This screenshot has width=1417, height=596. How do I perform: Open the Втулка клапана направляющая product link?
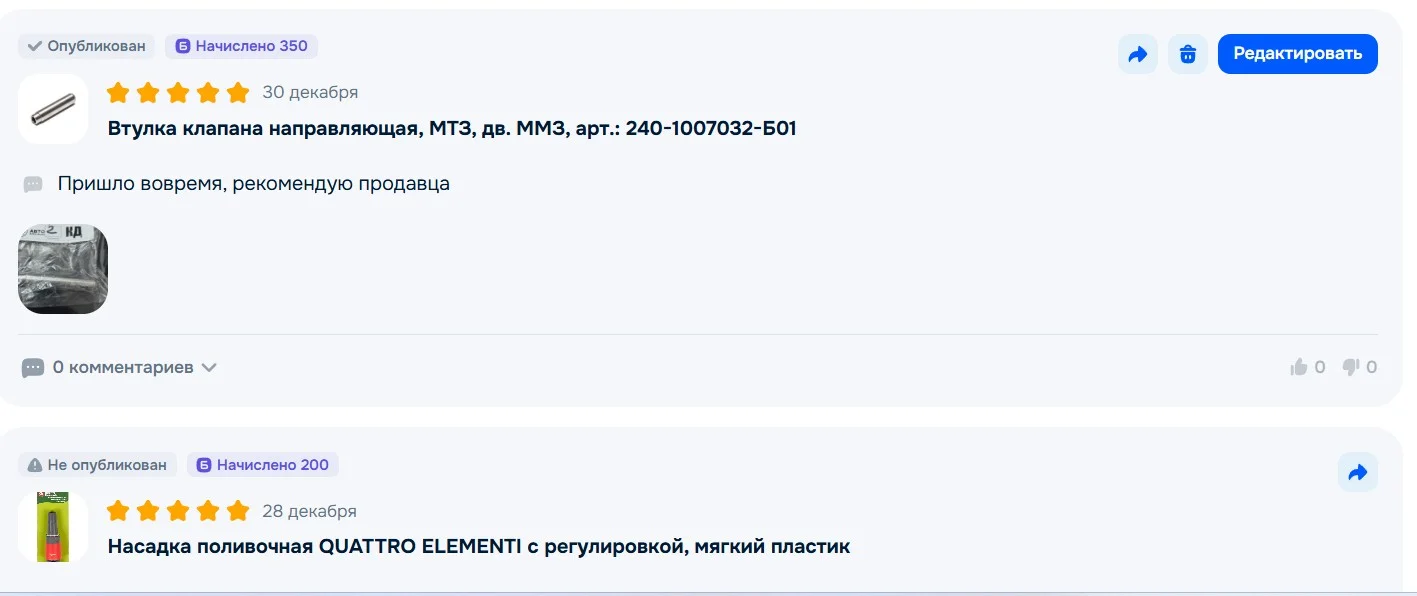[452, 128]
